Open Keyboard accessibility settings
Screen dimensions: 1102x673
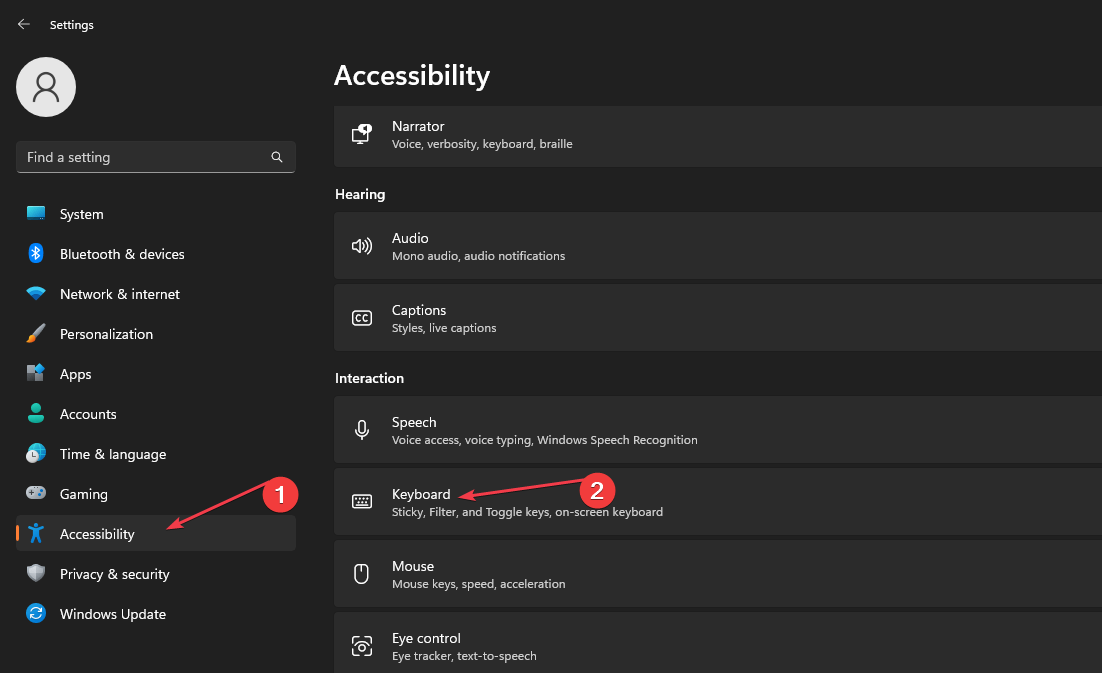pyautogui.click(x=718, y=502)
